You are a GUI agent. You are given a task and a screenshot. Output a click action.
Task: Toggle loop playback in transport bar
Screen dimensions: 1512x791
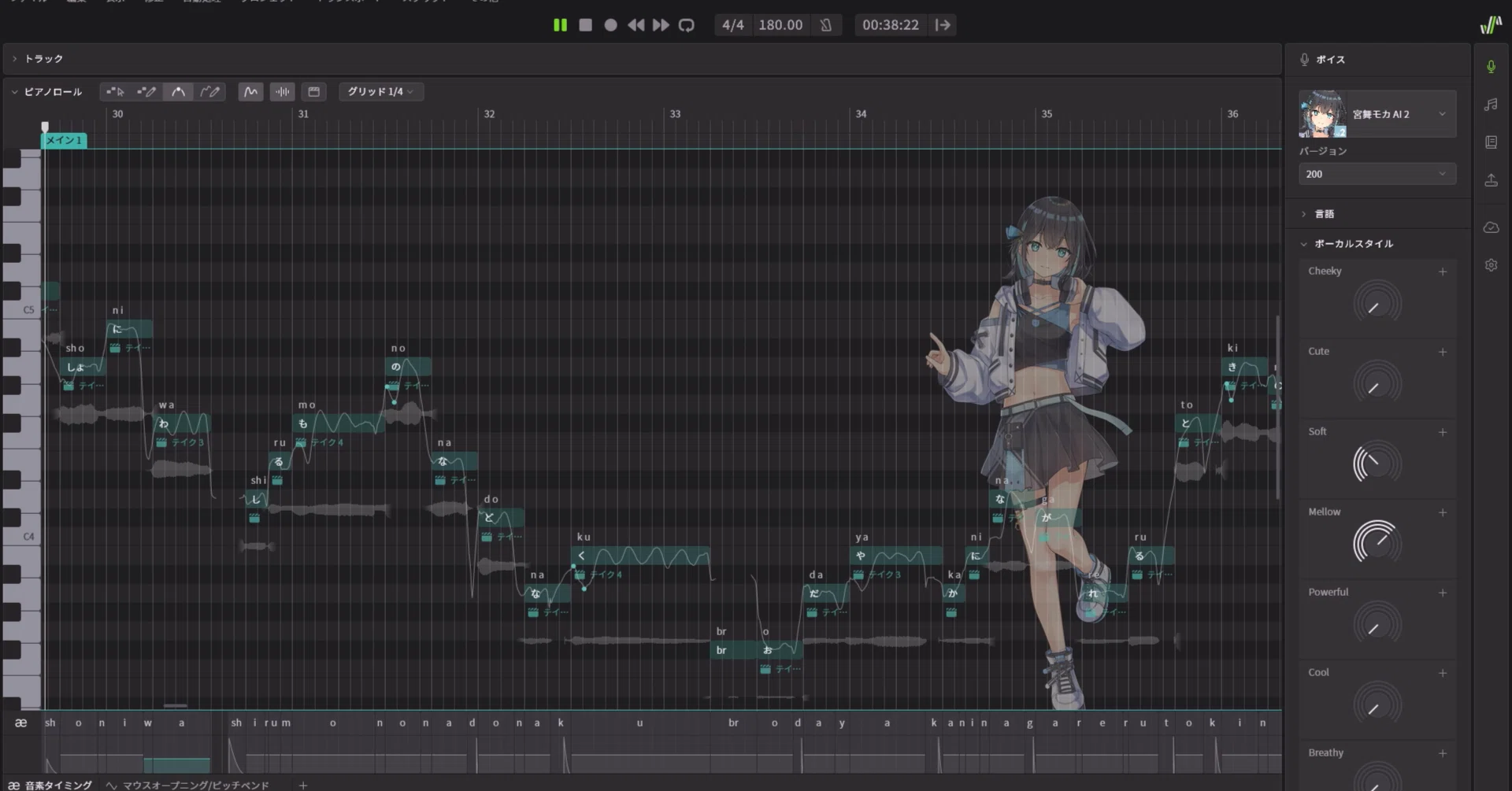pyautogui.click(x=687, y=25)
